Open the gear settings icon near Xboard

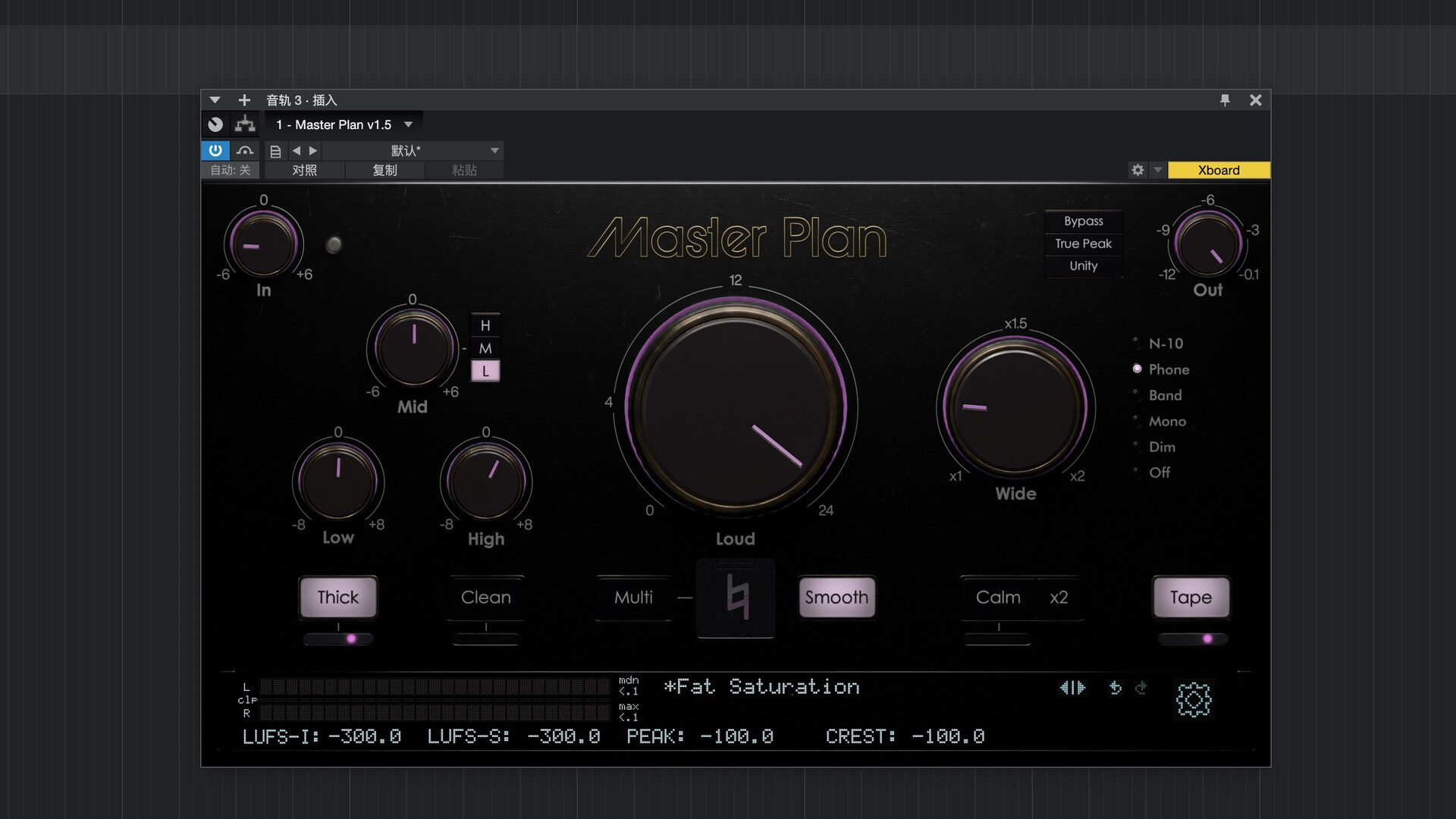[1137, 170]
